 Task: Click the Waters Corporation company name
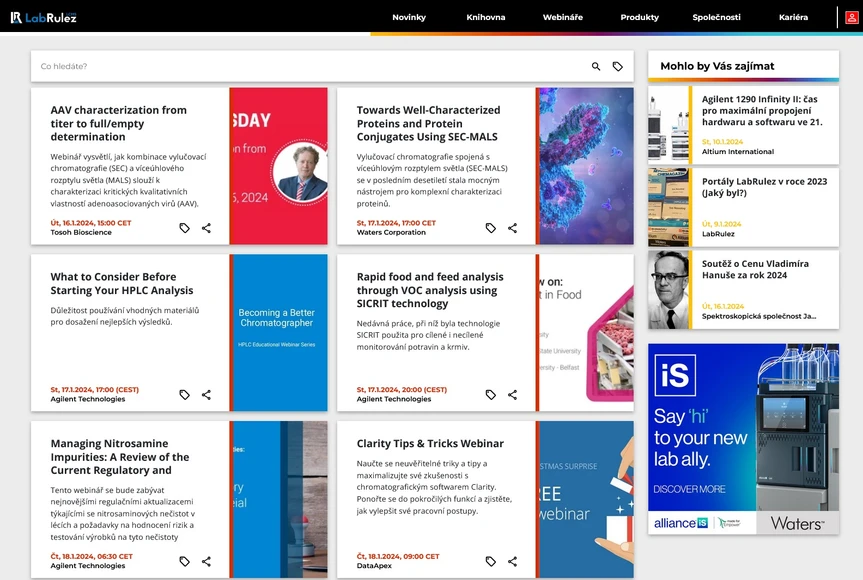[391, 232]
